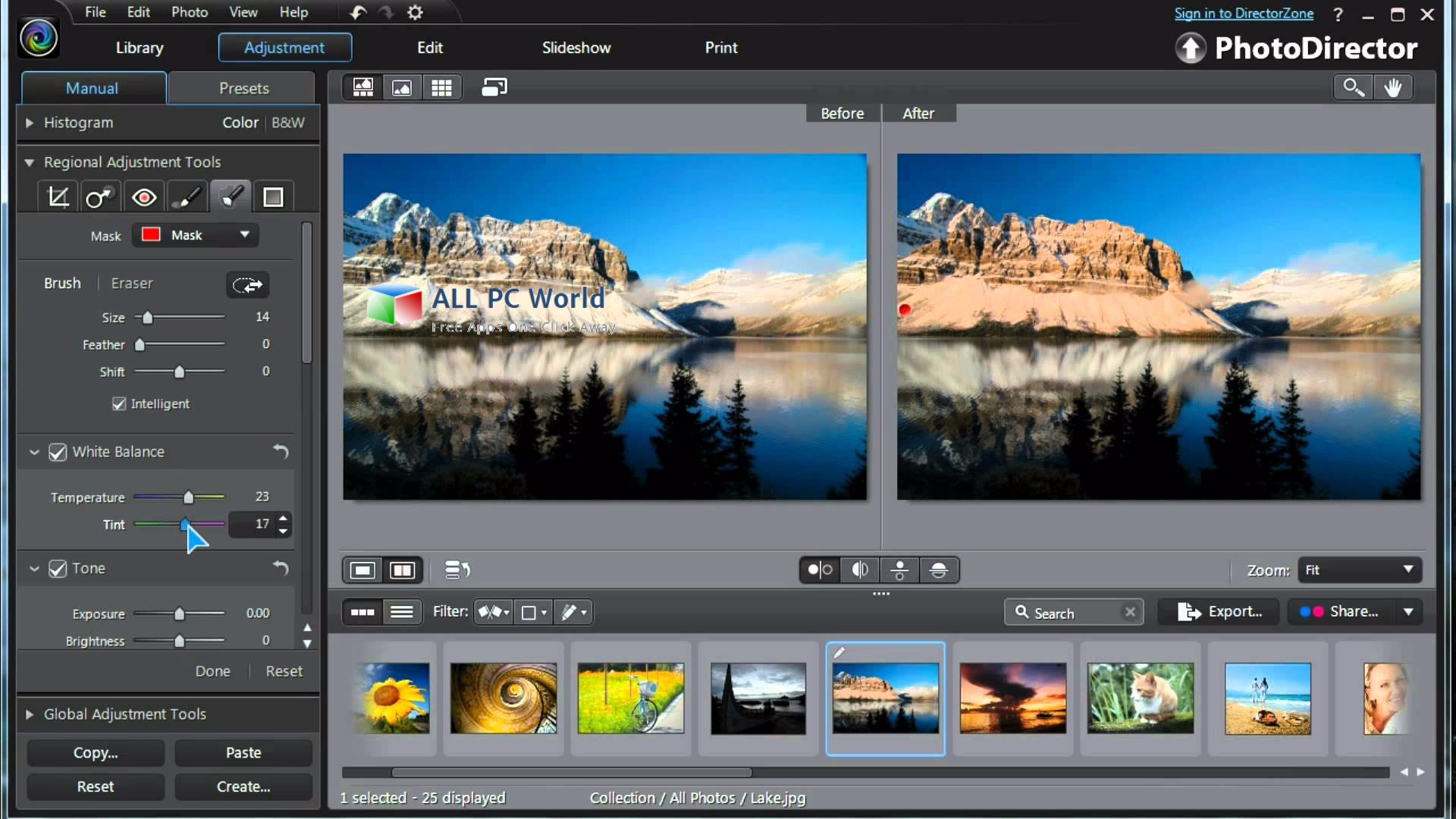Toggle White Balance checkbox on/off

pyautogui.click(x=57, y=451)
